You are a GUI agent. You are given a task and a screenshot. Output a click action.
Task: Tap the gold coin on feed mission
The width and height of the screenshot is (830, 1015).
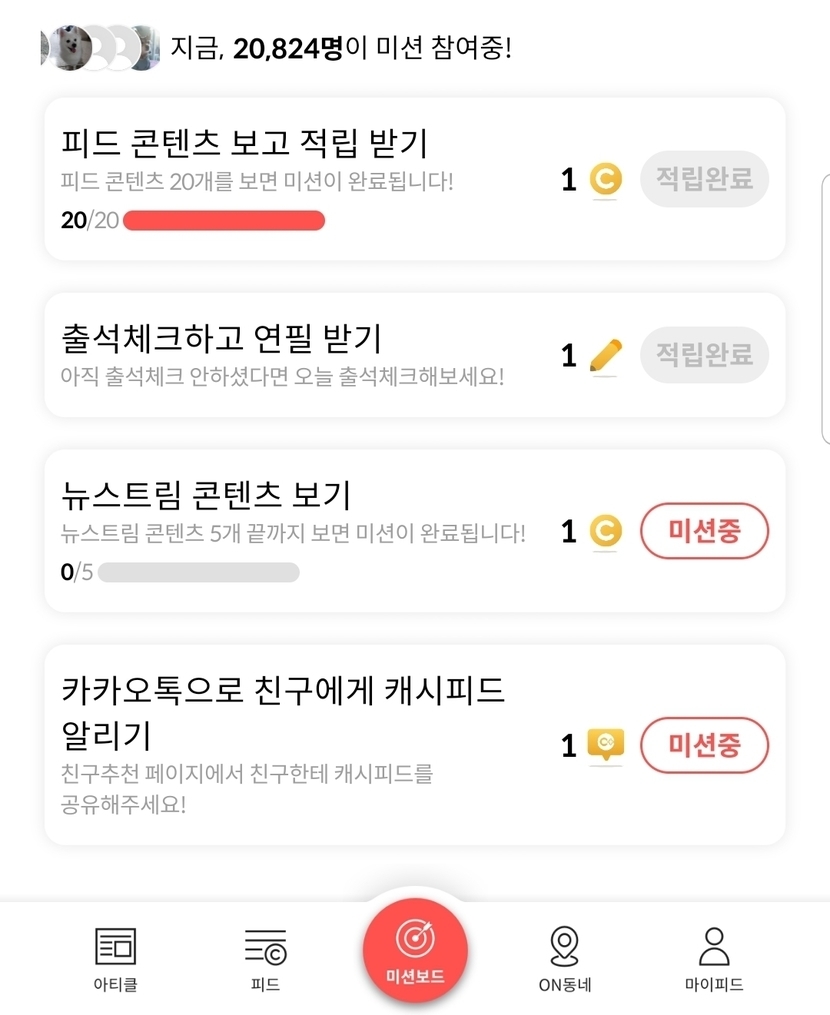point(605,180)
